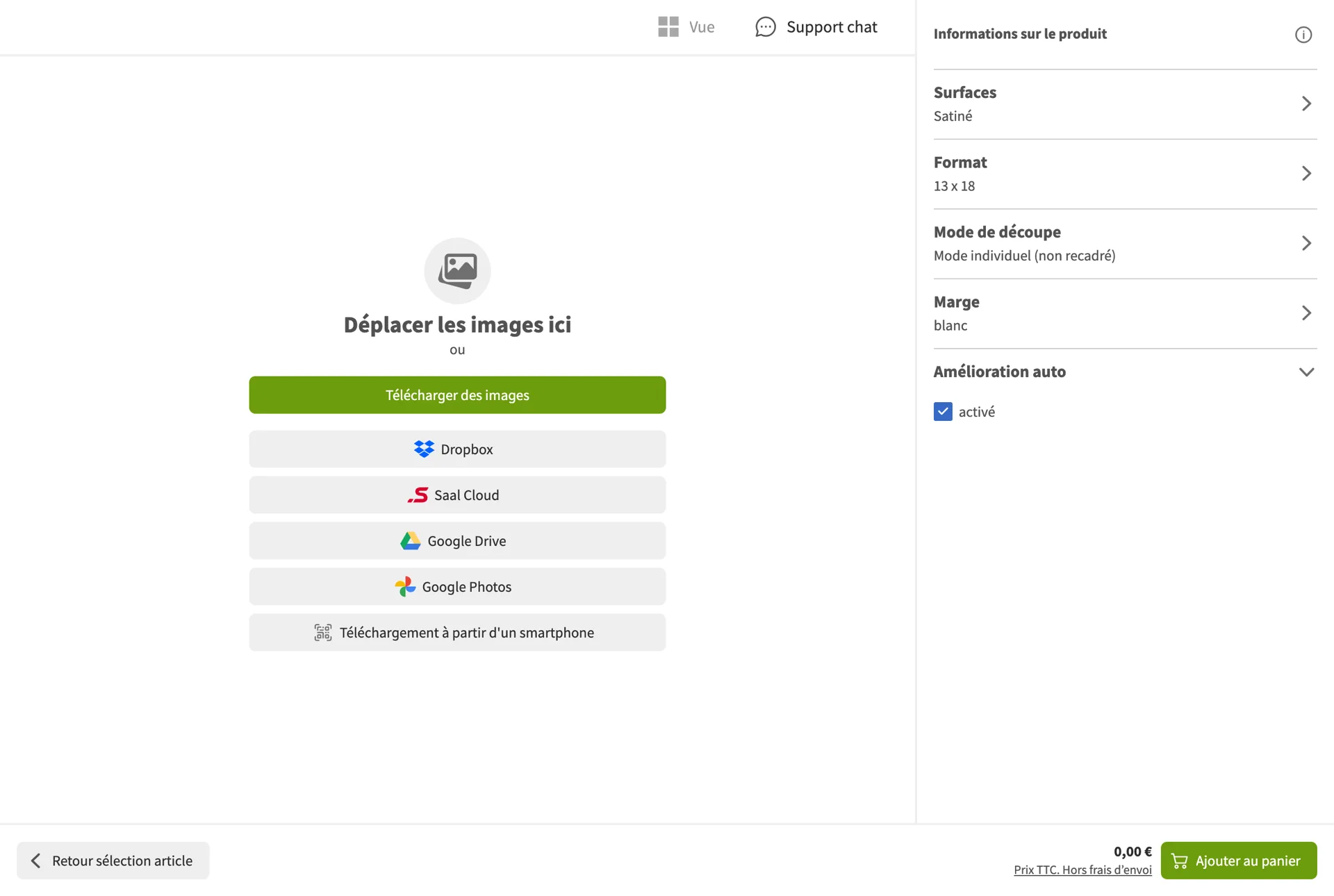The width and height of the screenshot is (1334, 896).
Task: Expand the Marge chevron
Action: point(1306,313)
